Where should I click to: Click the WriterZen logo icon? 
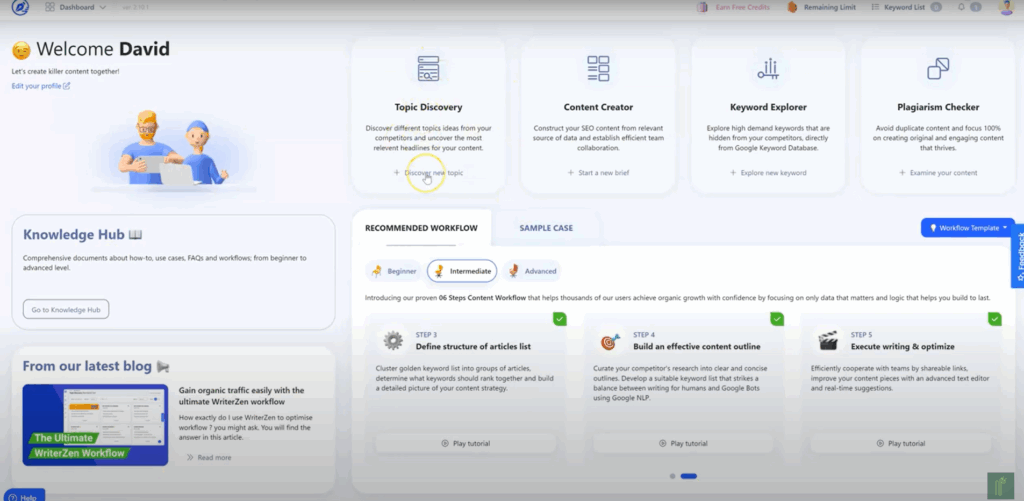click(x=20, y=8)
